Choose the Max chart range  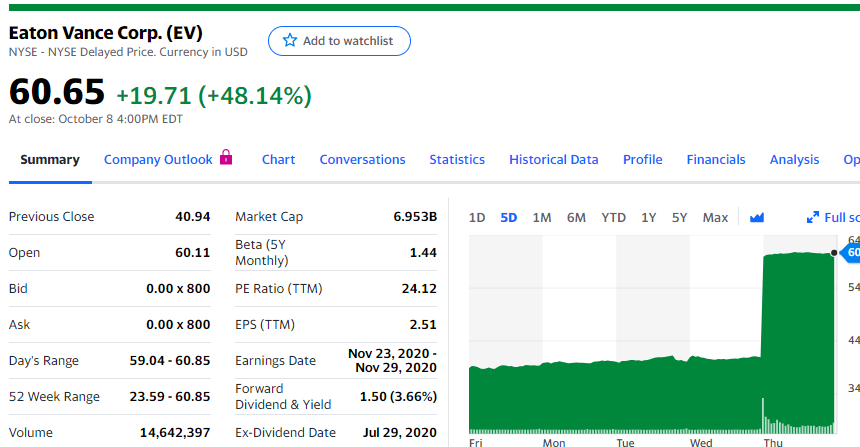715,217
